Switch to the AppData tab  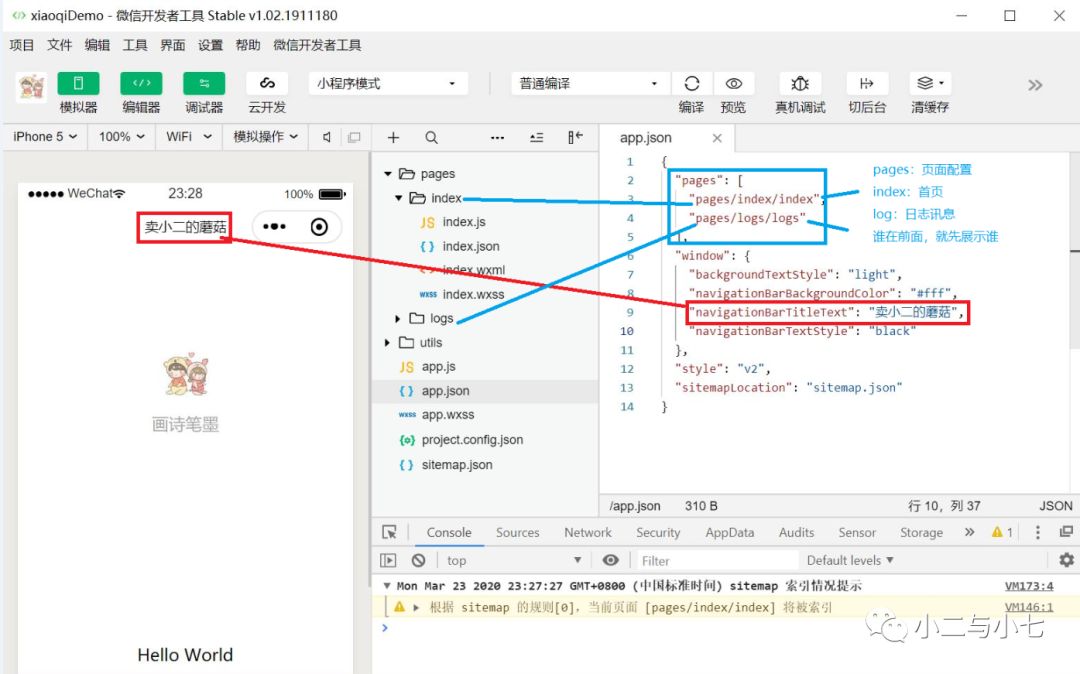tap(729, 532)
